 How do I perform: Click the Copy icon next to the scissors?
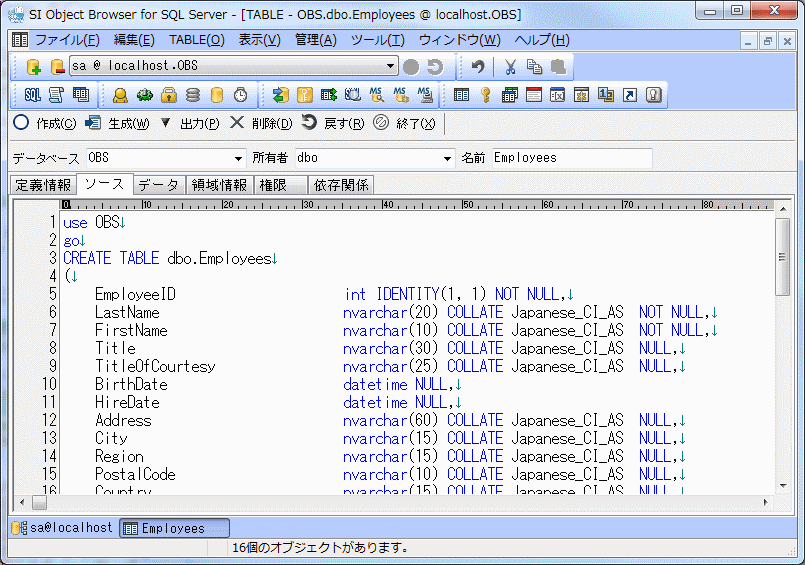click(x=534, y=67)
